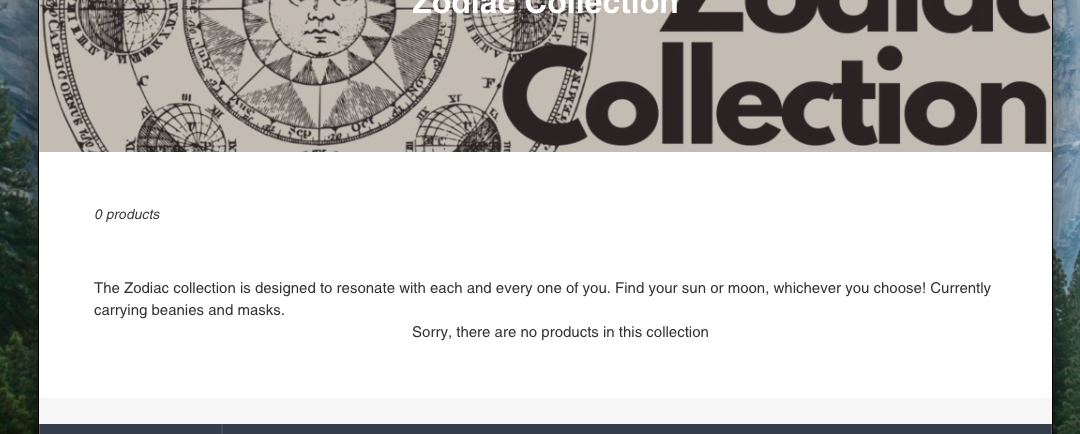
Task: Click the Zodiac collection description paragraph
Action: (x=542, y=299)
